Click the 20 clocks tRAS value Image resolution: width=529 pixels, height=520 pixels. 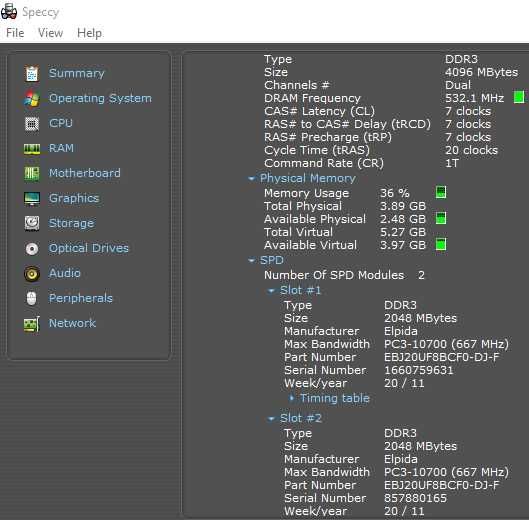point(471,150)
